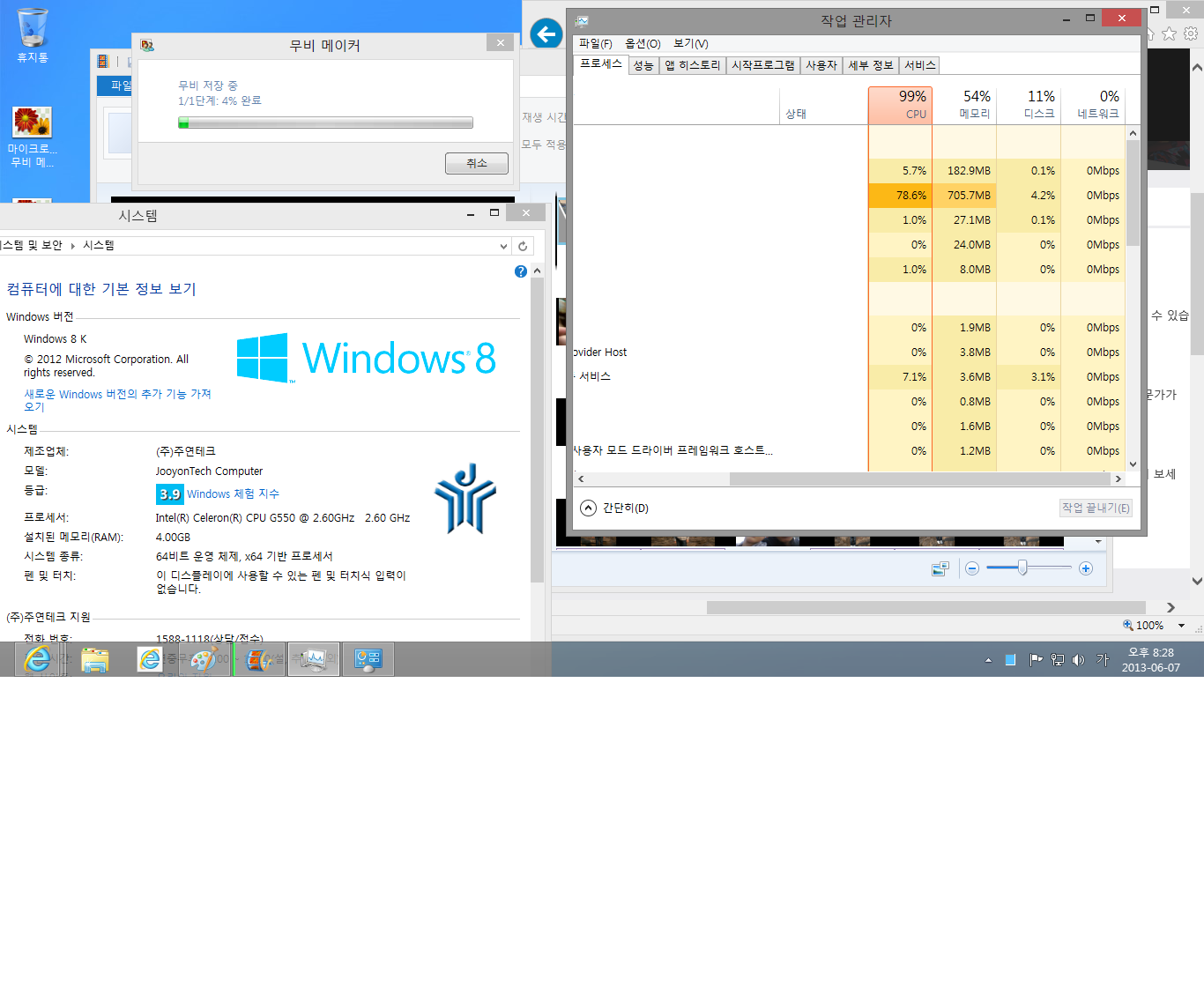Click Task Manager scroll up arrow
This screenshot has width=1204, height=987.
tap(1133, 133)
